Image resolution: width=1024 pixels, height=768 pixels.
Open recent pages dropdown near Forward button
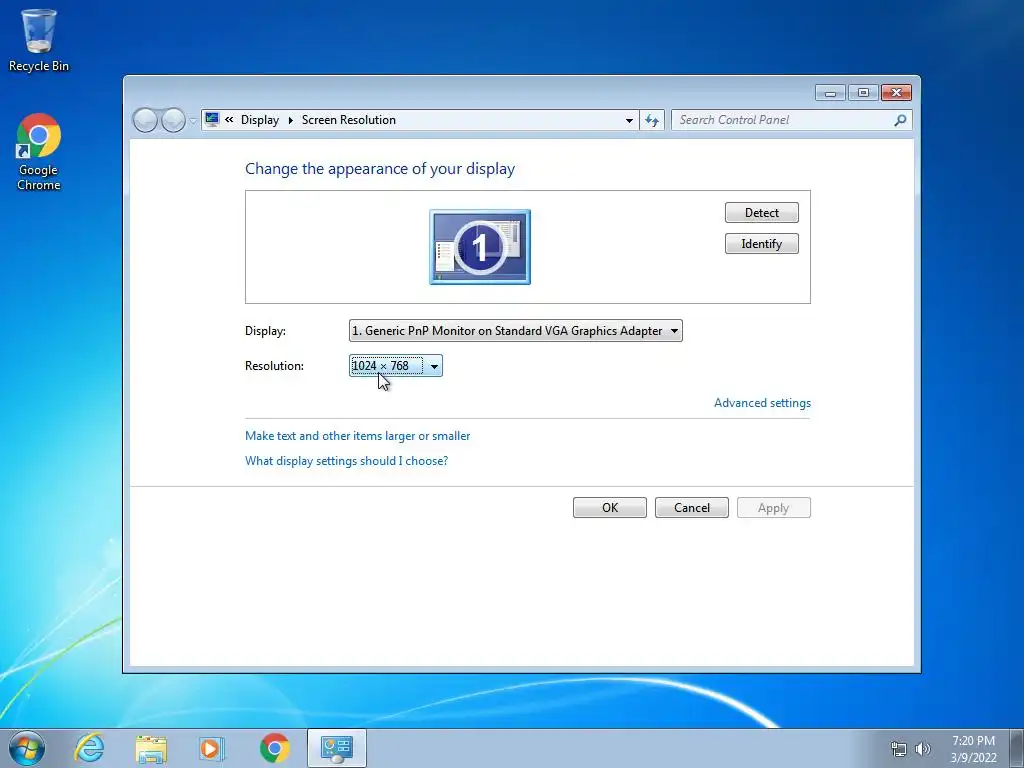pos(193,121)
